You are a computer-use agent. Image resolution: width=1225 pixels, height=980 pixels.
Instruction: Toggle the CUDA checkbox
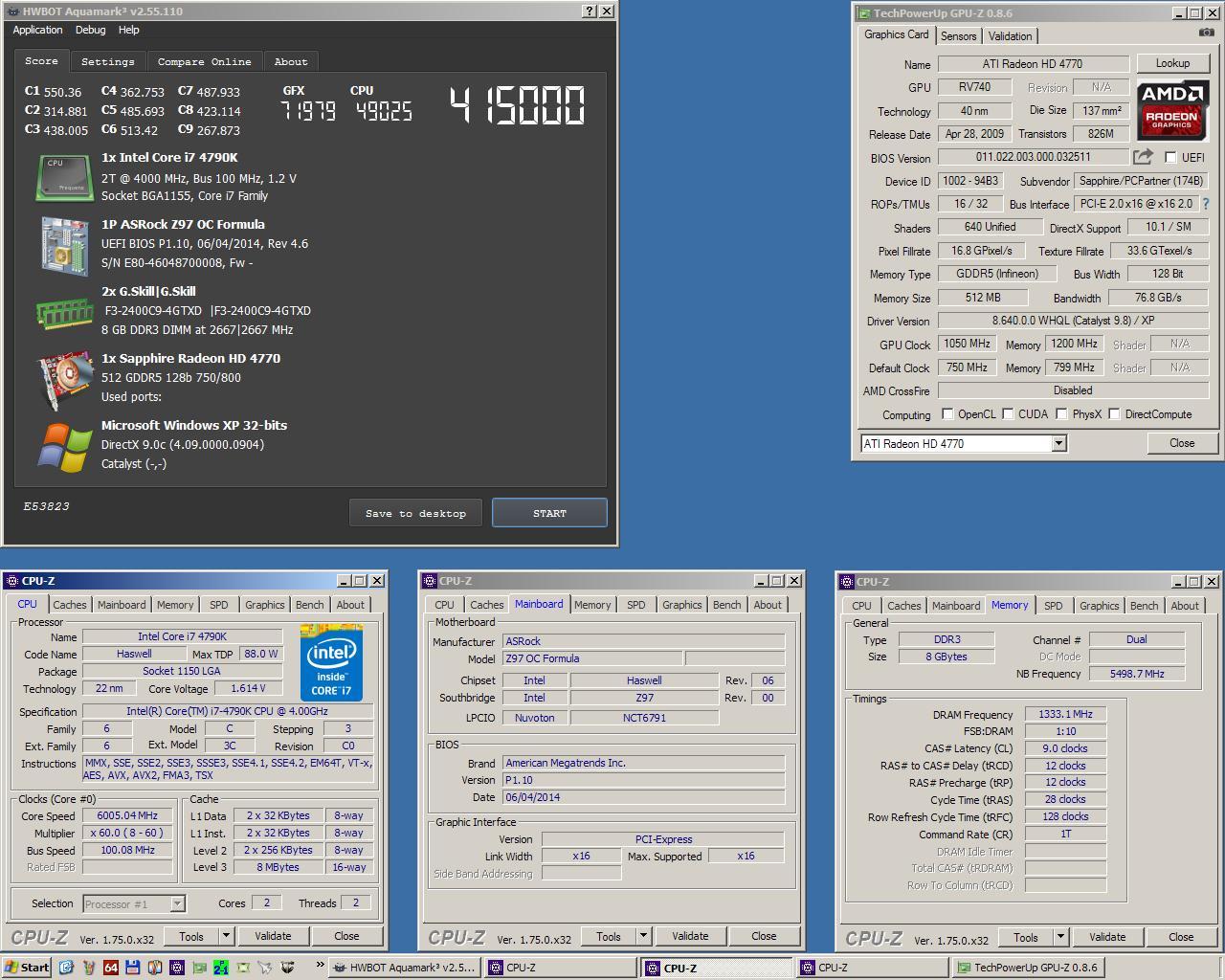pos(1006,414)
